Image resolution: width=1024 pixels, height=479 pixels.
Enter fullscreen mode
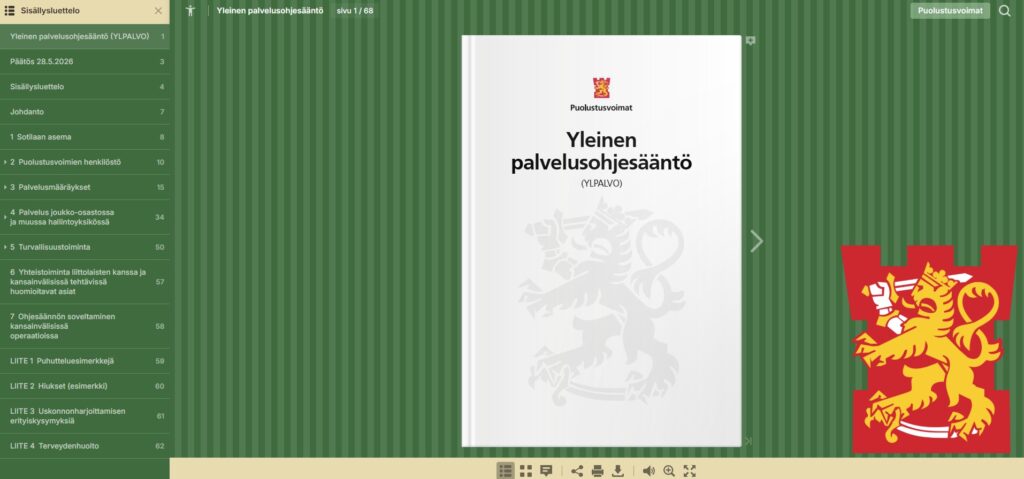coord(690,471)
